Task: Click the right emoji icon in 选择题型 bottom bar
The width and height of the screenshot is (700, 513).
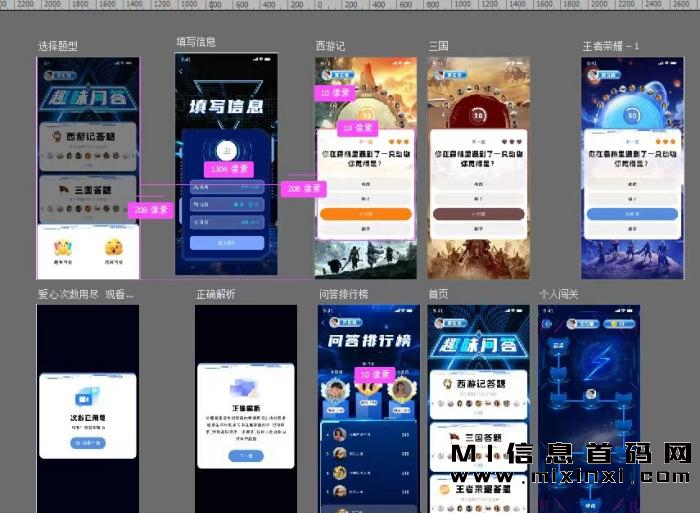Action: [114, 247]
